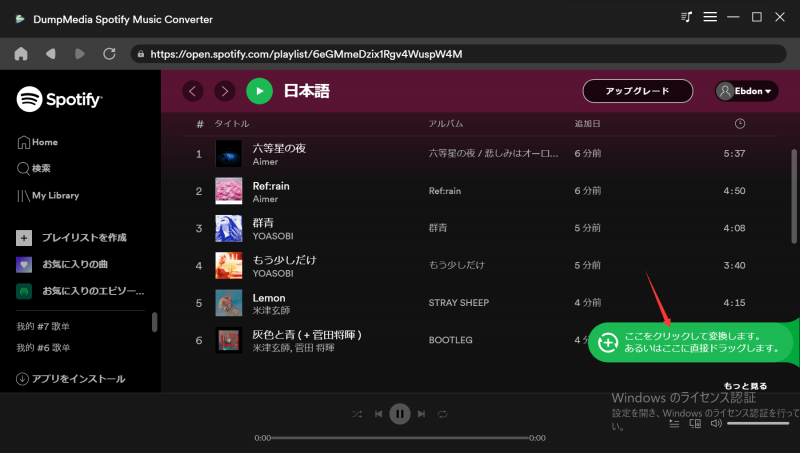Screen dimensions: 800x453
Task: Open the BOOTLEG album link
Action: coord(451,340)
